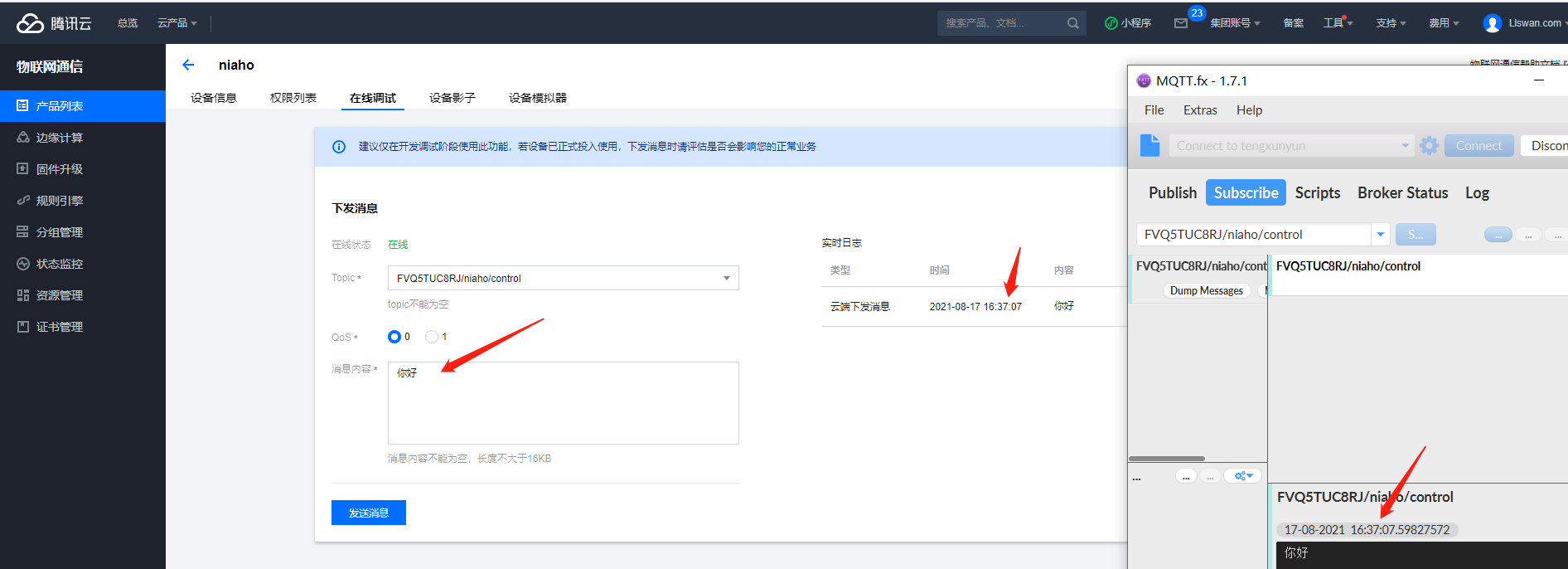
Task: Go back with the arrow next to niaho
Action: (188, 65)
